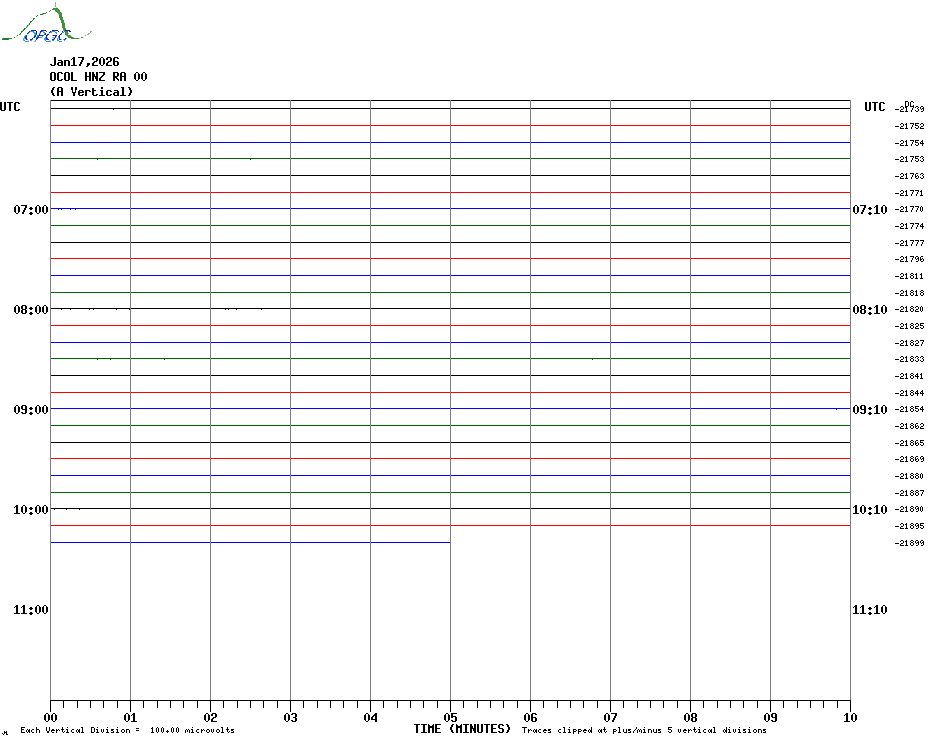Viewport: 930px width, 744px height.
Task: Click the Each Vertical Division scale note
Action: pos(127,731)
